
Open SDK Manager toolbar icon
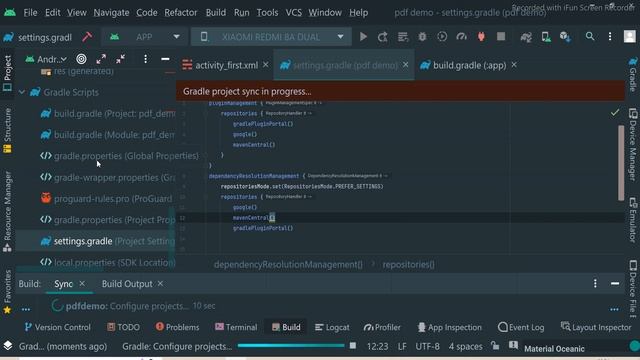pyautogui.click(x=565, y=37)
